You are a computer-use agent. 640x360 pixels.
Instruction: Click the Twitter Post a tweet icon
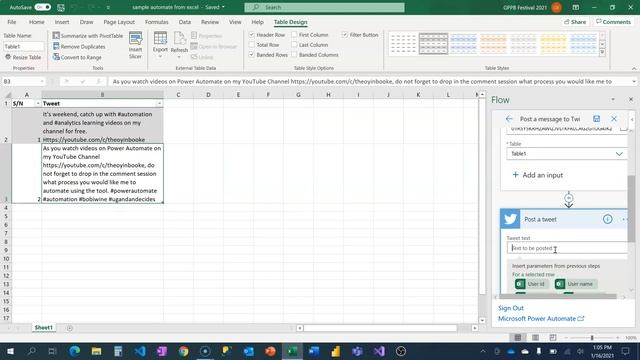510,219
